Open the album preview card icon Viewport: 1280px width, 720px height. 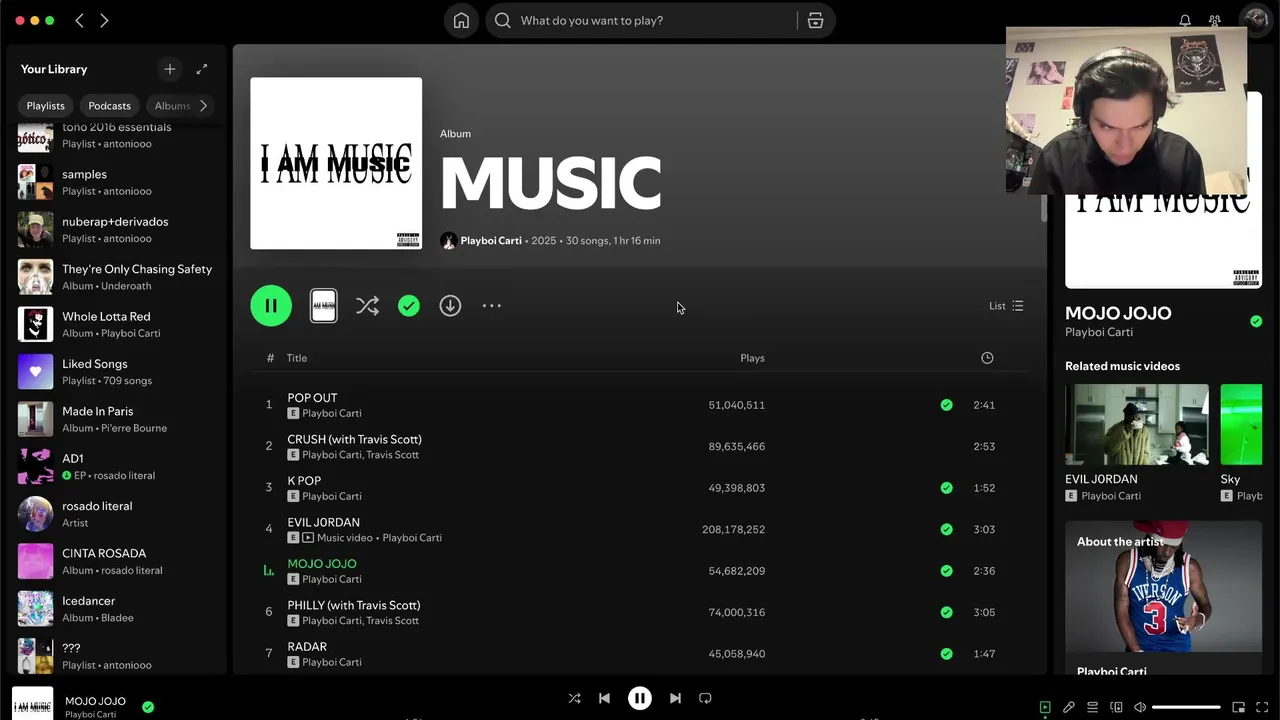323,306
